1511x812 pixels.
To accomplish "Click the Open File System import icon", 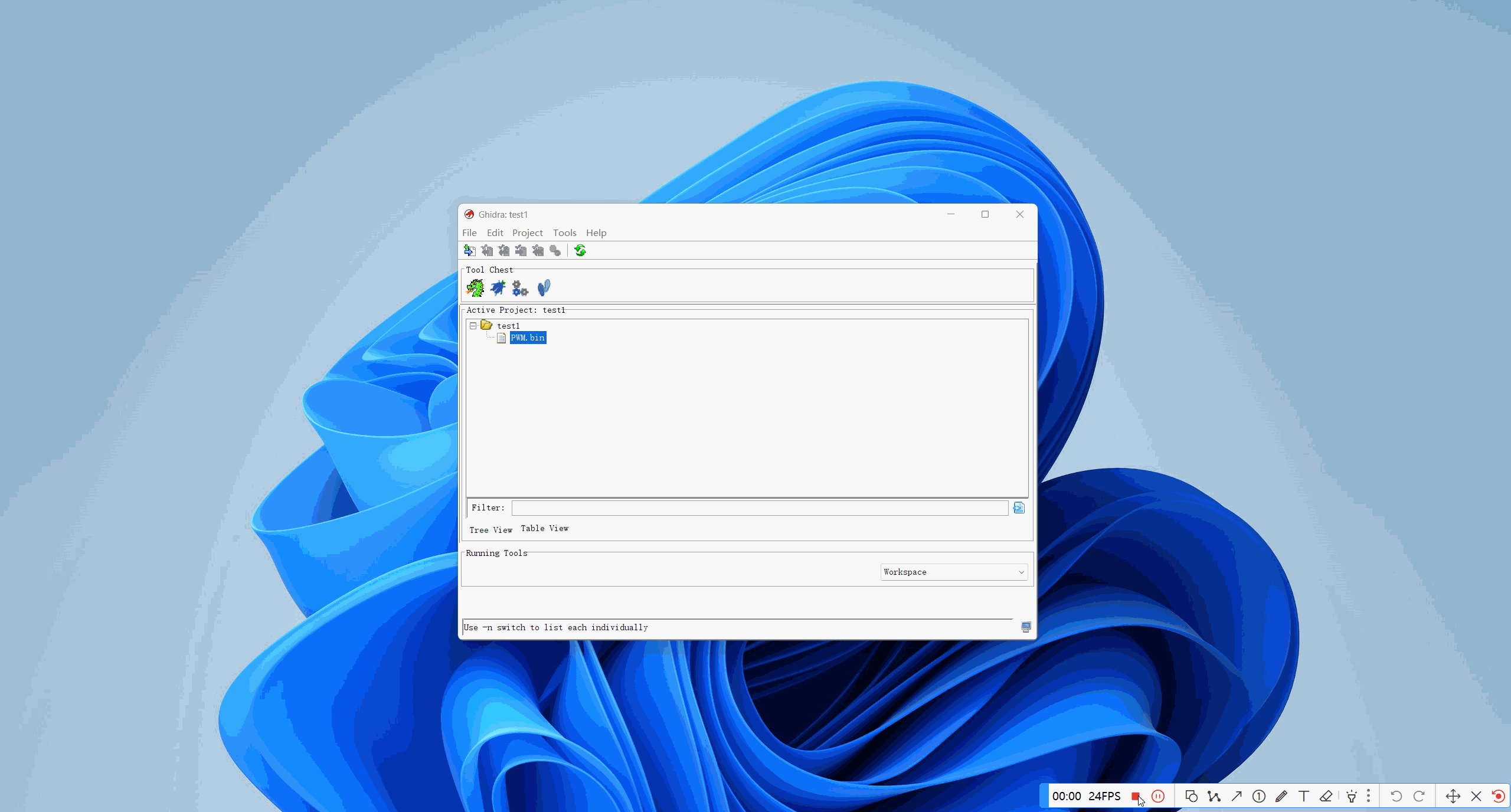I will click(x=470, y=251).
